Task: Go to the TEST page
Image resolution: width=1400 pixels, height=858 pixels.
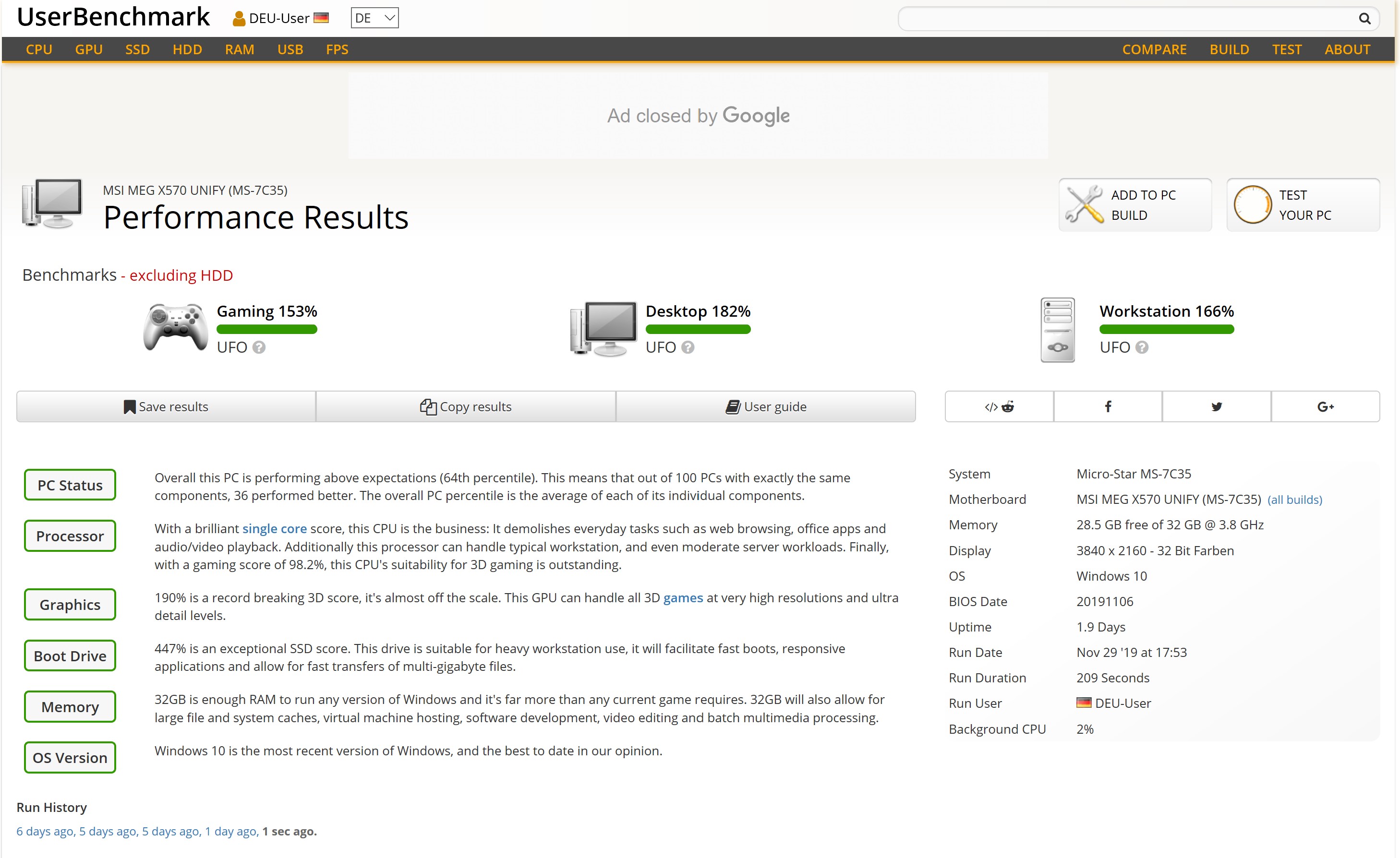Action: point(1286,49)
